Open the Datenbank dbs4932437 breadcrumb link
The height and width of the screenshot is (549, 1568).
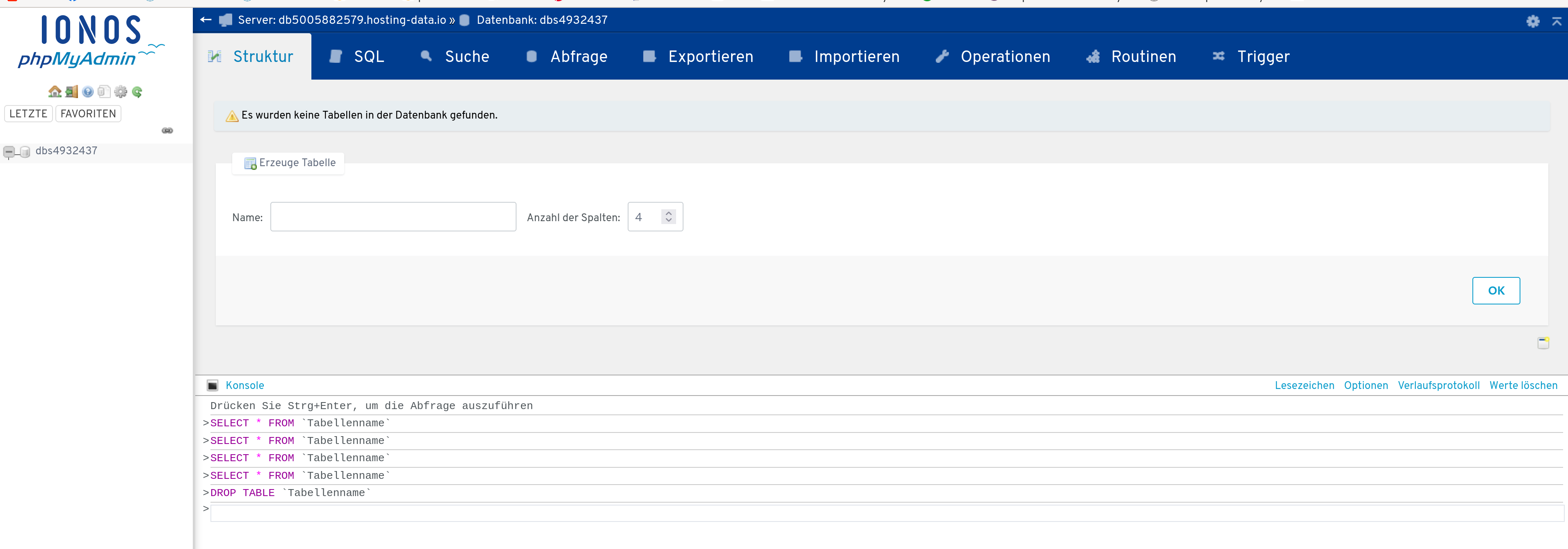542,20
